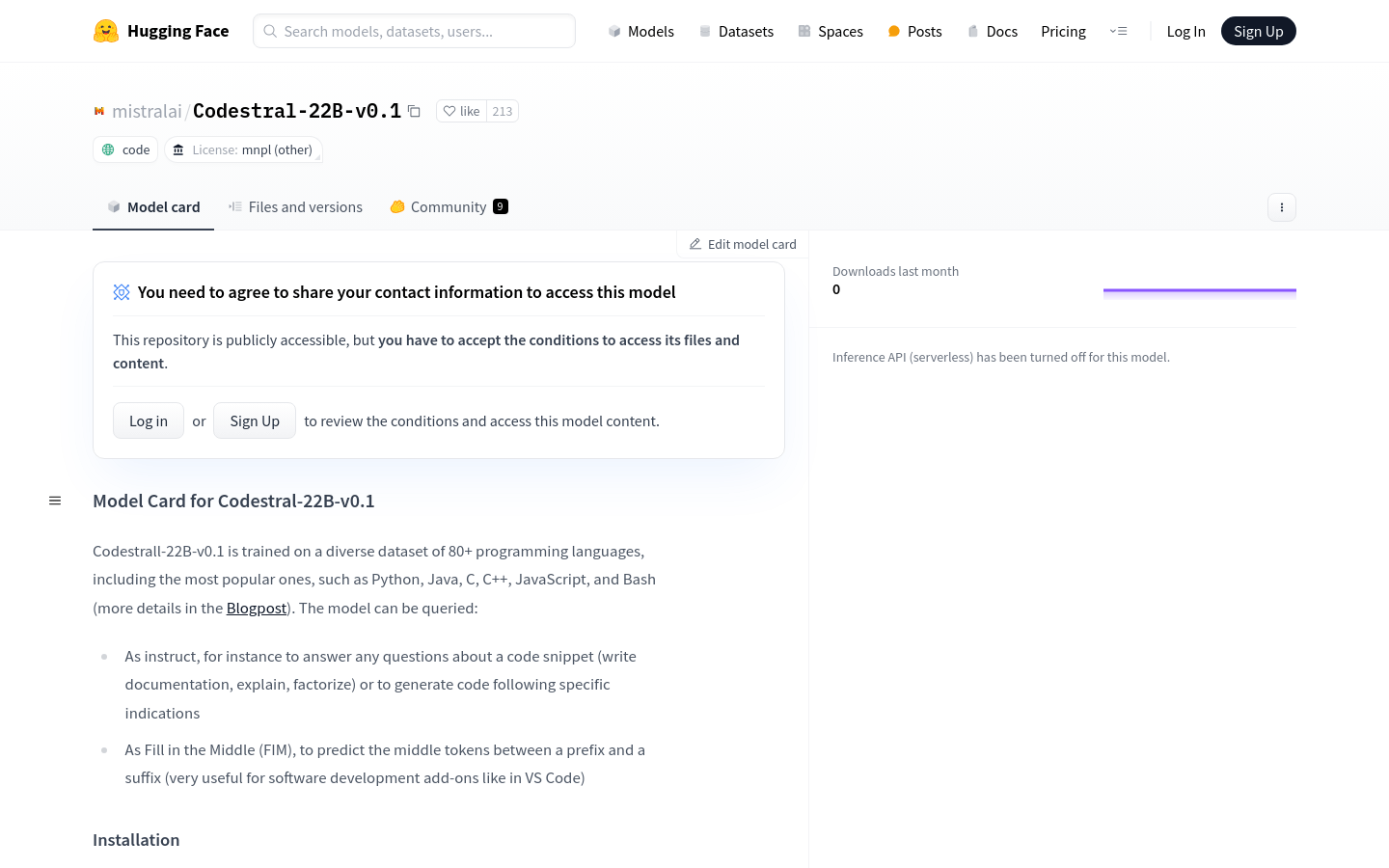Click Sign Up button in access box
Image resolution: width=1389 pixels, height=868 pixels.
[x=255, y=420]
